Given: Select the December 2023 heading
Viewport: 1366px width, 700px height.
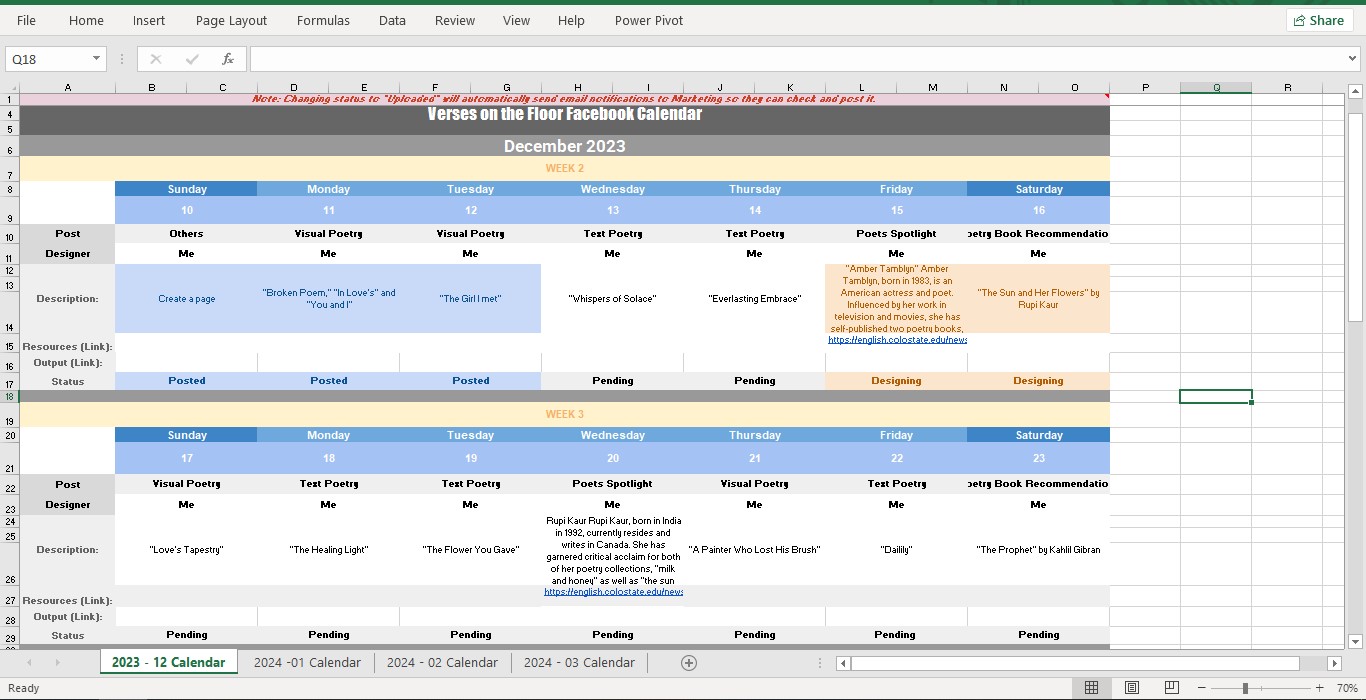Looking at the screenshot, I should tap(565, 146).
